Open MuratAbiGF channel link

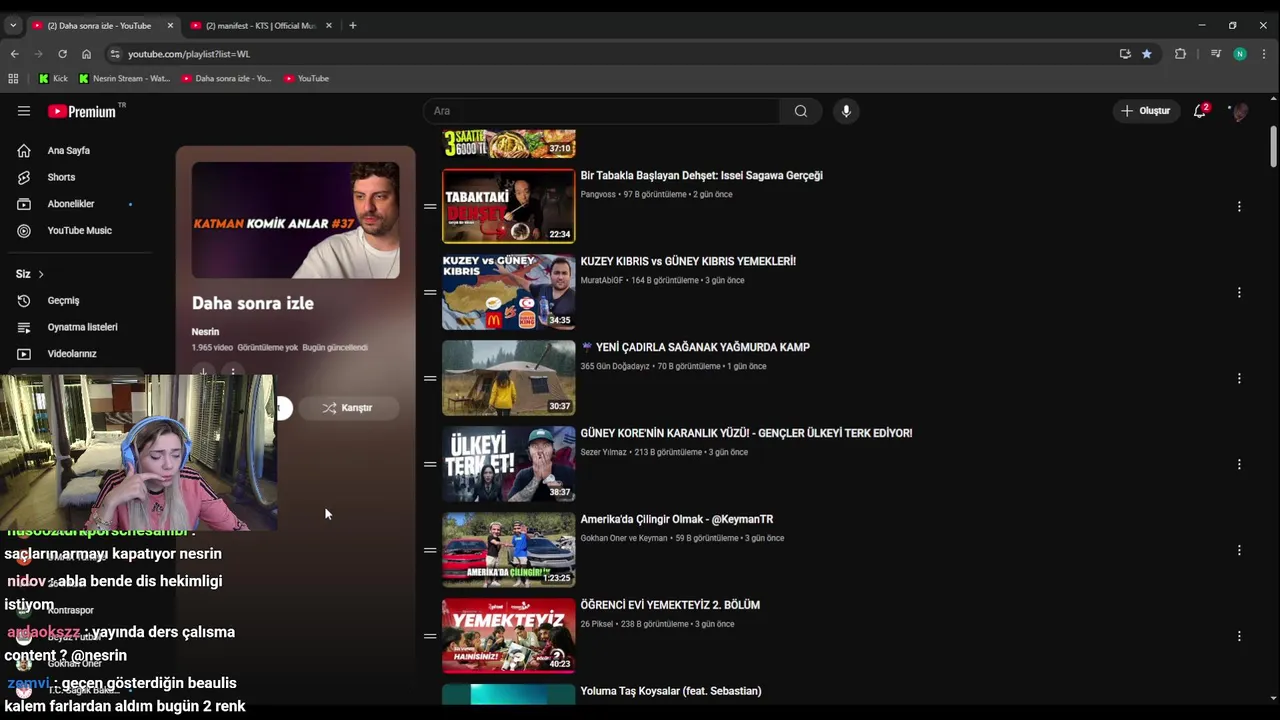click(602, 281)
